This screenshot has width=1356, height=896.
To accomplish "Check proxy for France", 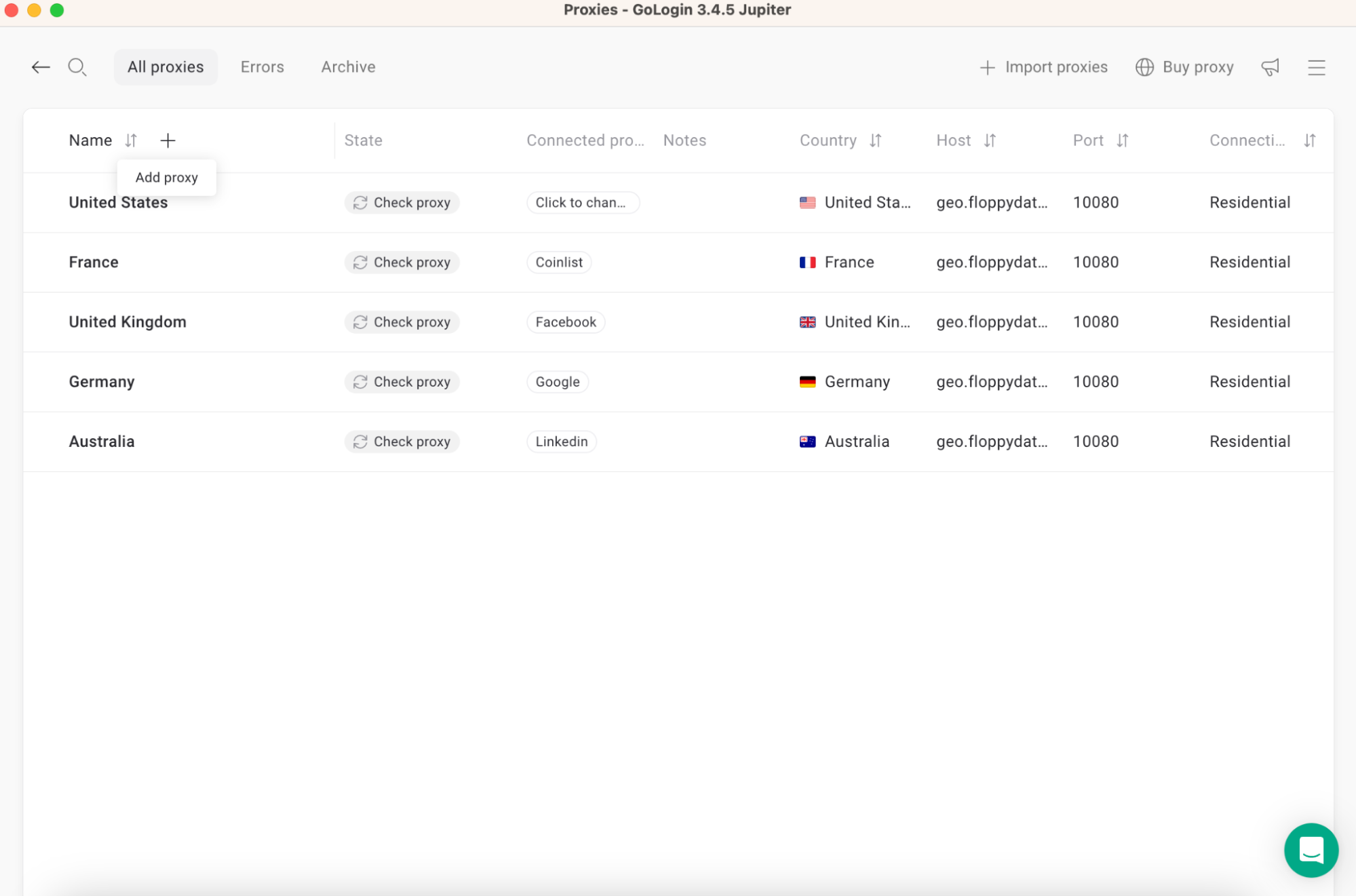I will click(402, 262).
